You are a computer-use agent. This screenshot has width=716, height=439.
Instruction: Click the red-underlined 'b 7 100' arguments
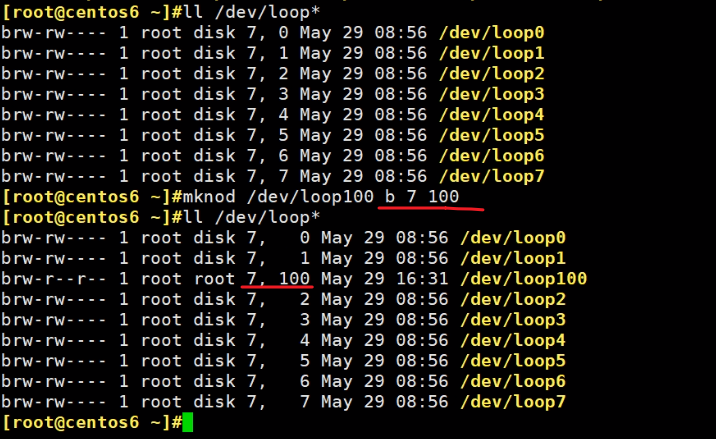[x=421, y=197]
